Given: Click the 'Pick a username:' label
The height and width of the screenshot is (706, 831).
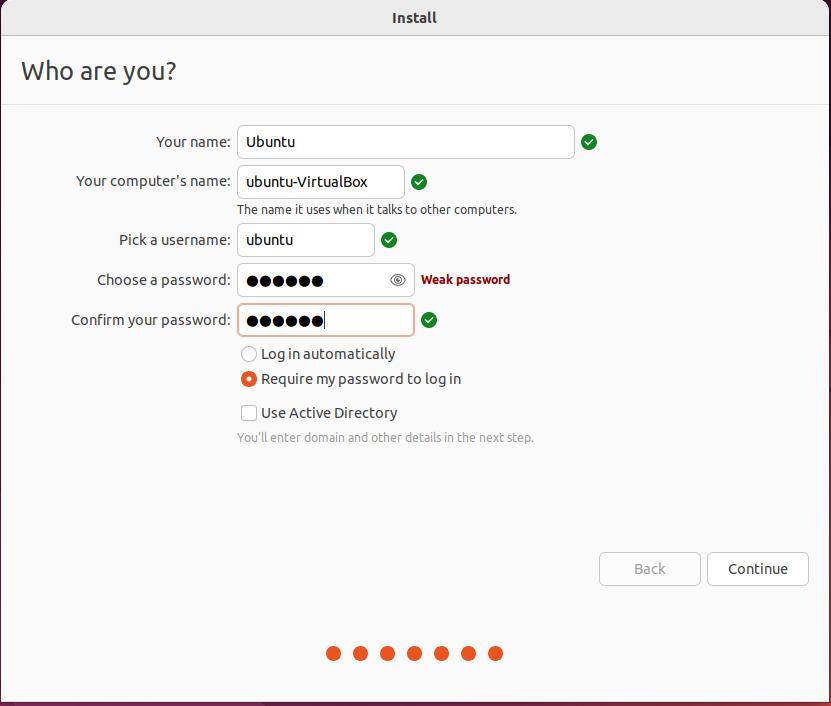Looking at the screenshot, I should (175, 240).
